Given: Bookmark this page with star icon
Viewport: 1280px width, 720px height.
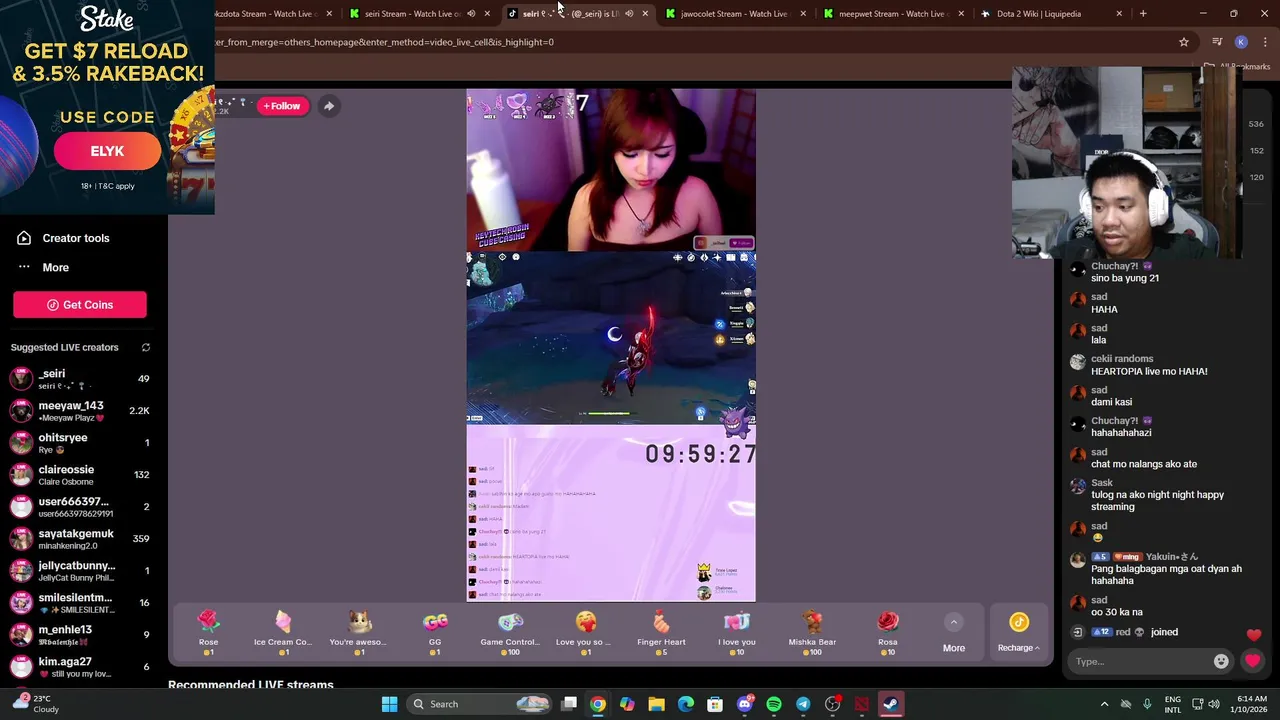Looking at the screenshot, I should [x=1184, y=42].
